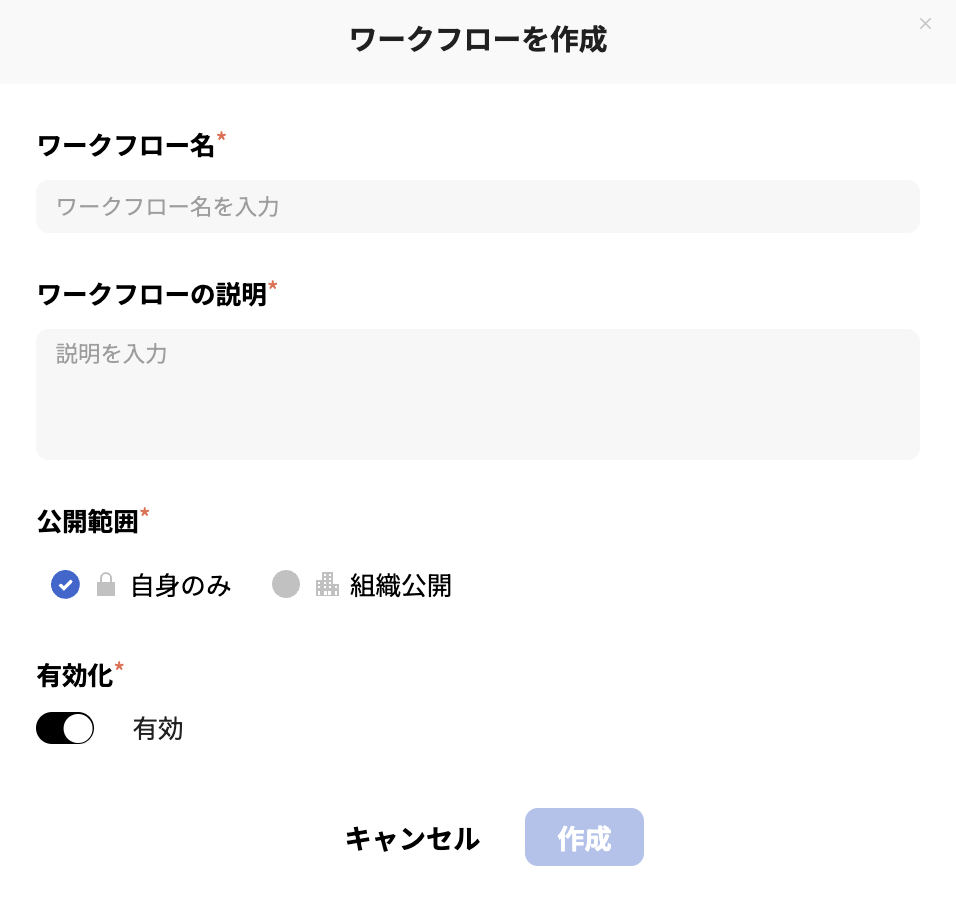Click the red asterisk beside ワークフロー名

(220, 138)
